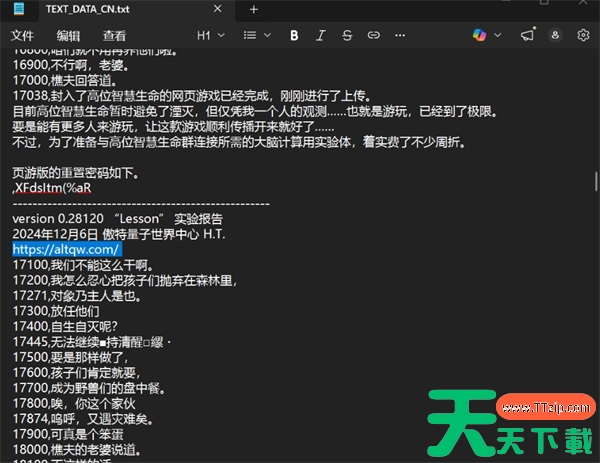Click the 2024年12月6日 date line
This screenshot has height=463, width=600.
119,234
